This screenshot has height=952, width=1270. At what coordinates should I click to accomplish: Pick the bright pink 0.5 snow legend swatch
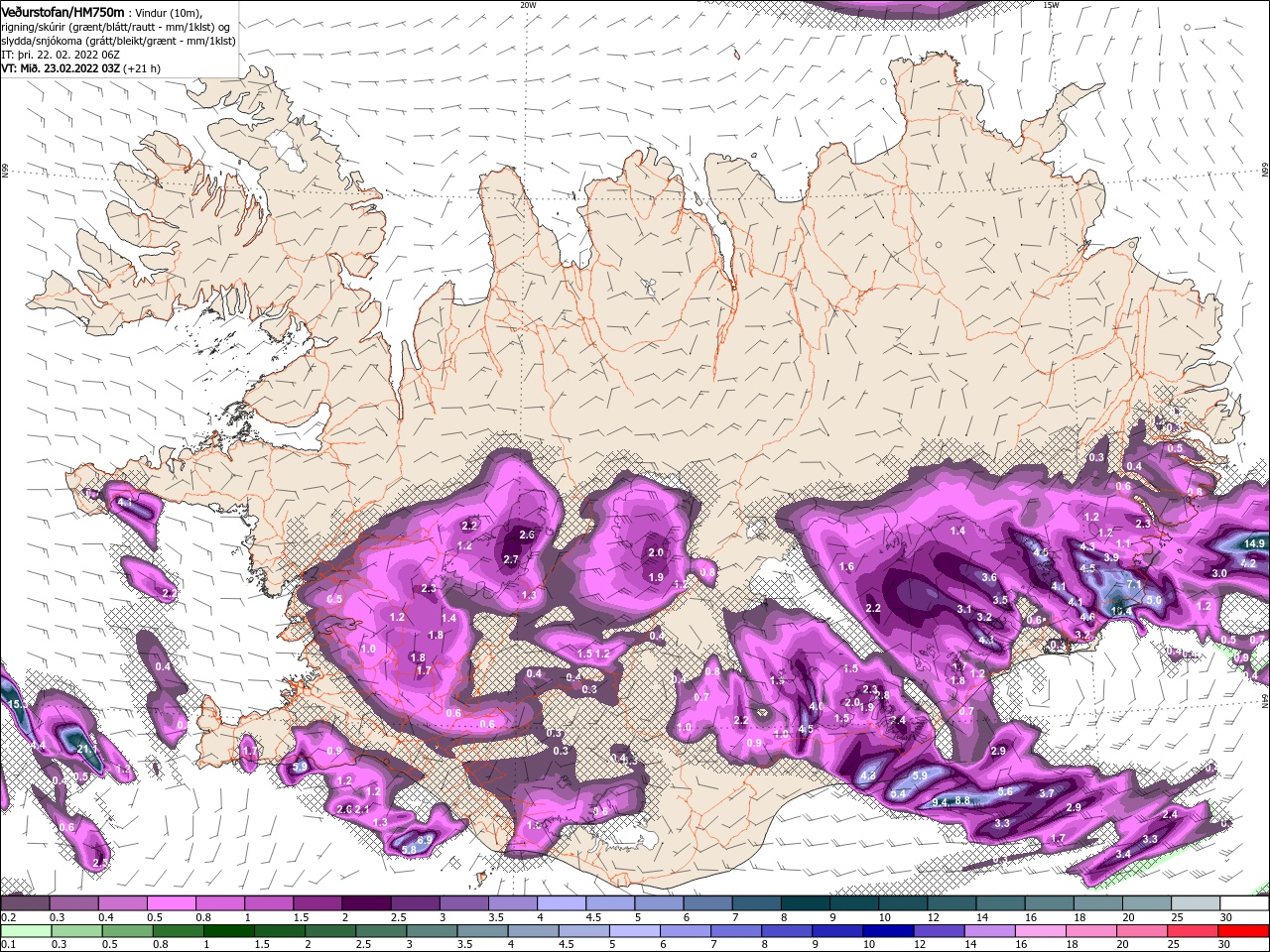(x=171, y=903)
